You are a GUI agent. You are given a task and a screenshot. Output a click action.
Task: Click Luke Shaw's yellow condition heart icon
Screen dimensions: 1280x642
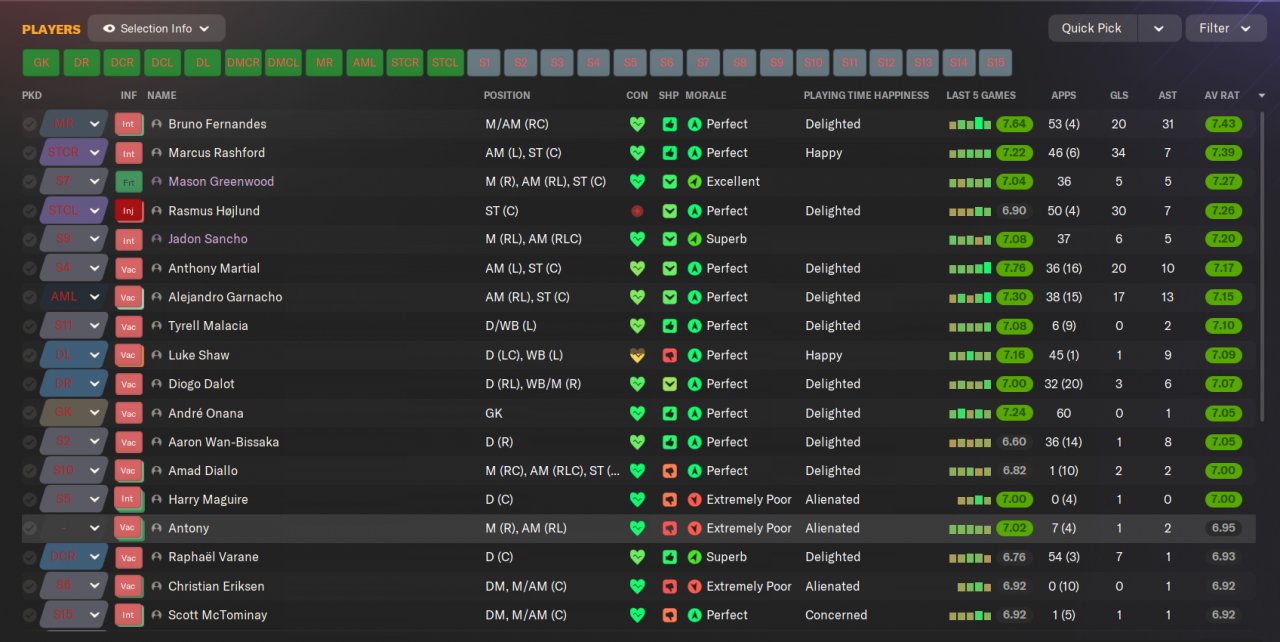tap(637, 355)
